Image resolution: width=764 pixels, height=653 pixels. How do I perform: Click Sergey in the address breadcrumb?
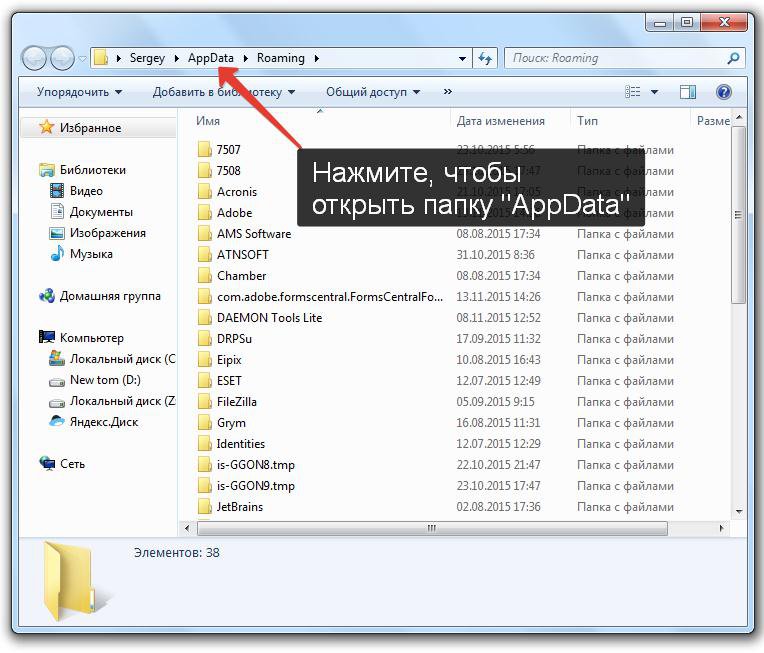[x=147, y=58]
